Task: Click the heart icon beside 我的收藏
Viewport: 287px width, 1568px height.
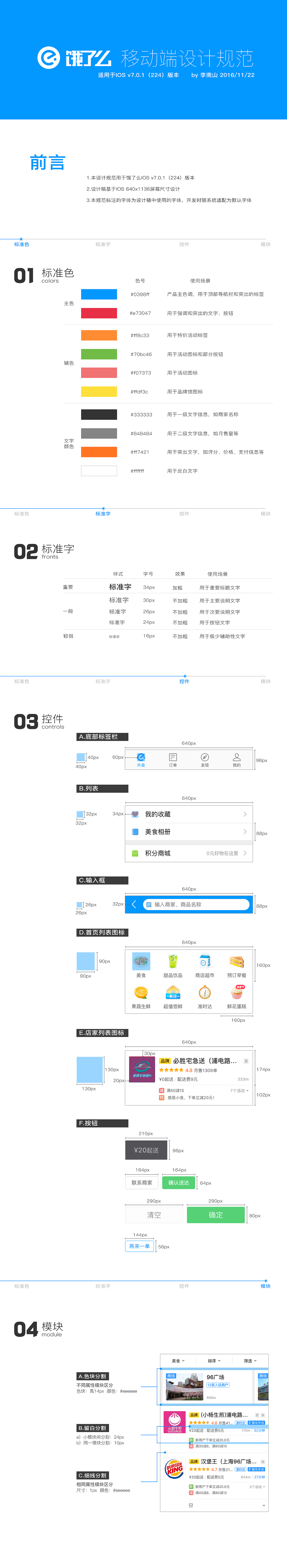Action: (x=135, y=814)
